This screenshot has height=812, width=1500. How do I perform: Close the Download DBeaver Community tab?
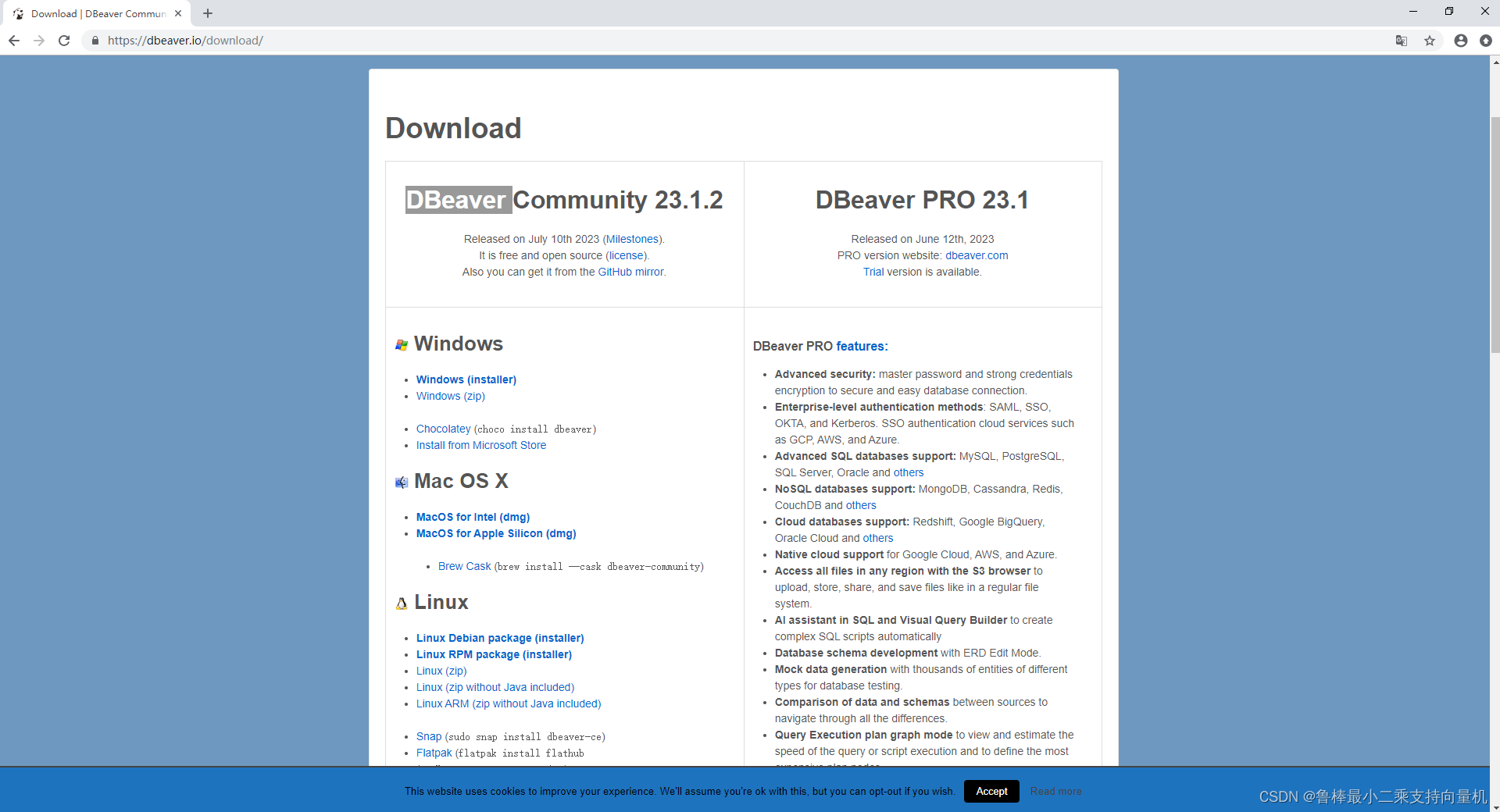click(x=178, y=13)
